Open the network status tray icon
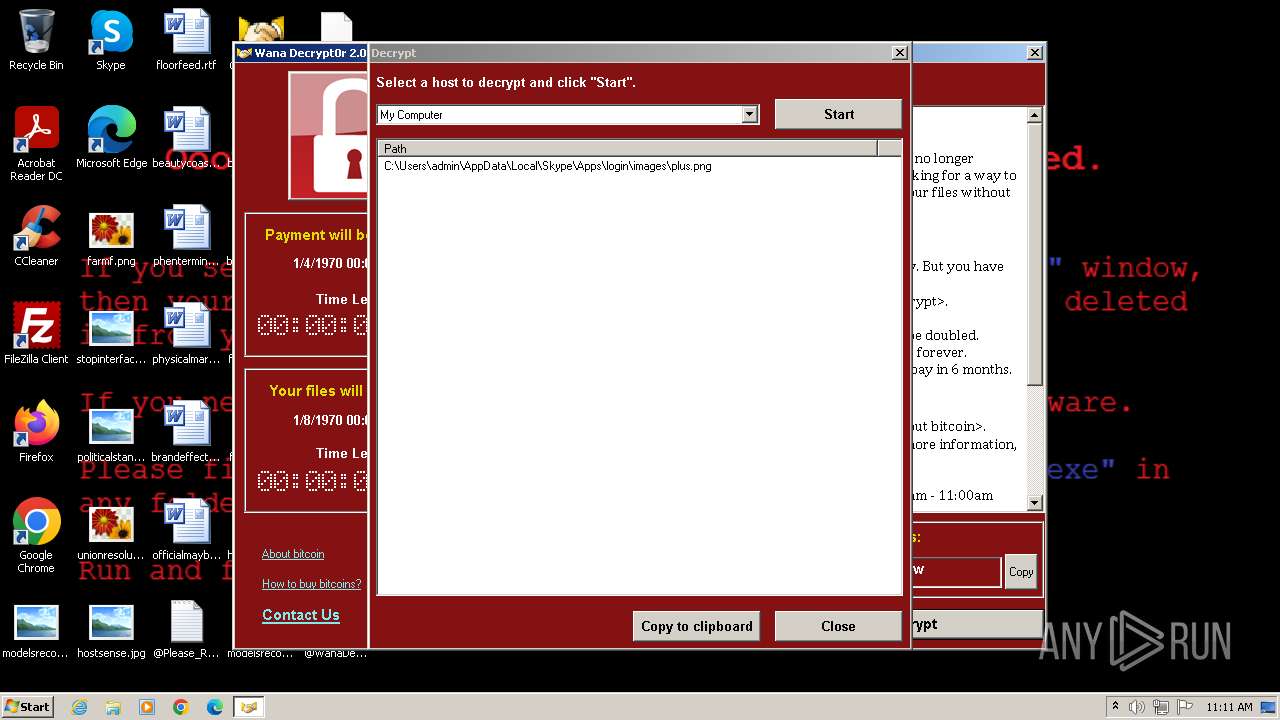1280x720 pixels. click(1161, 707)
